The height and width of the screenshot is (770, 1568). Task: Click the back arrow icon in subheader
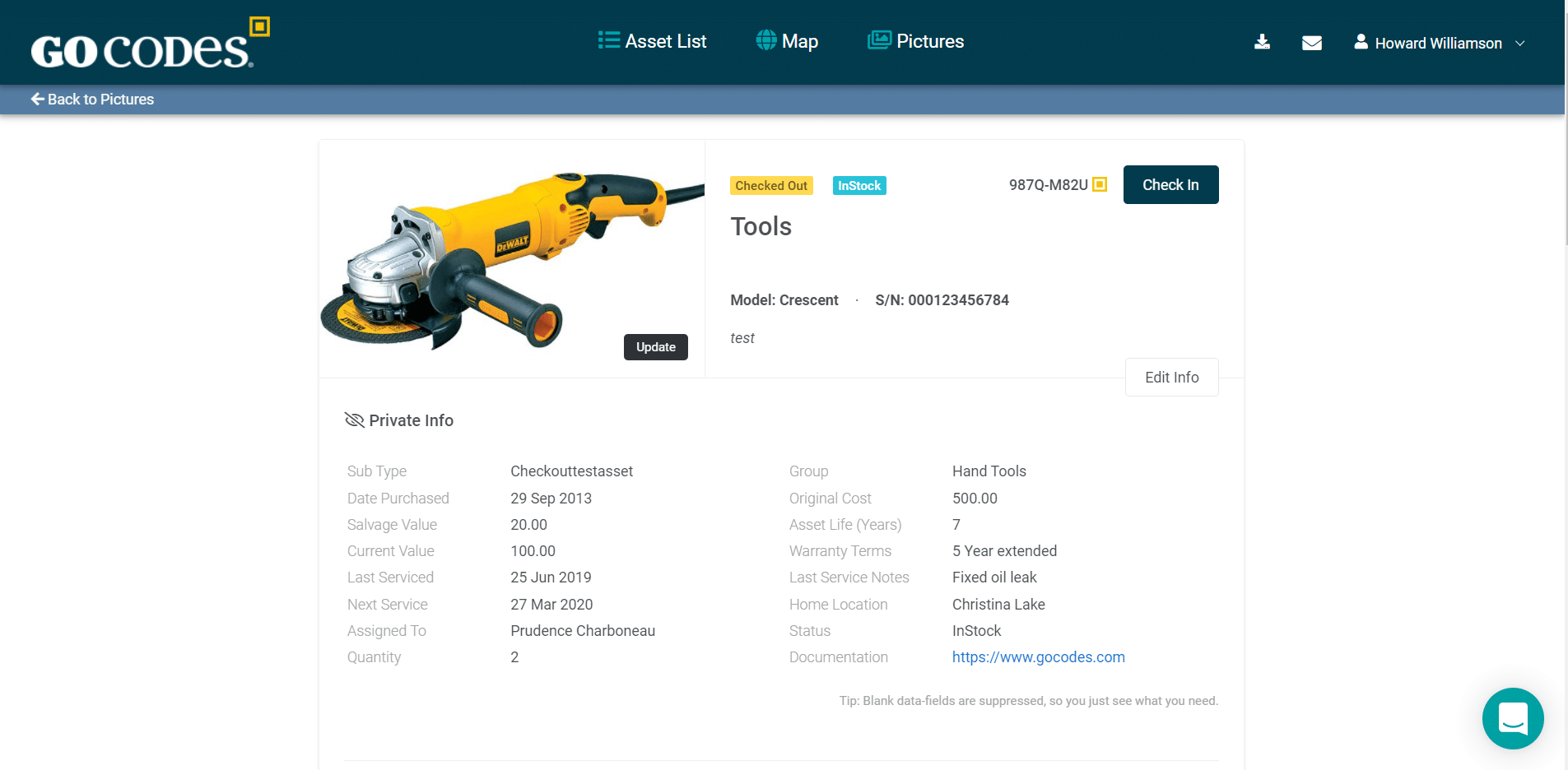37,99
